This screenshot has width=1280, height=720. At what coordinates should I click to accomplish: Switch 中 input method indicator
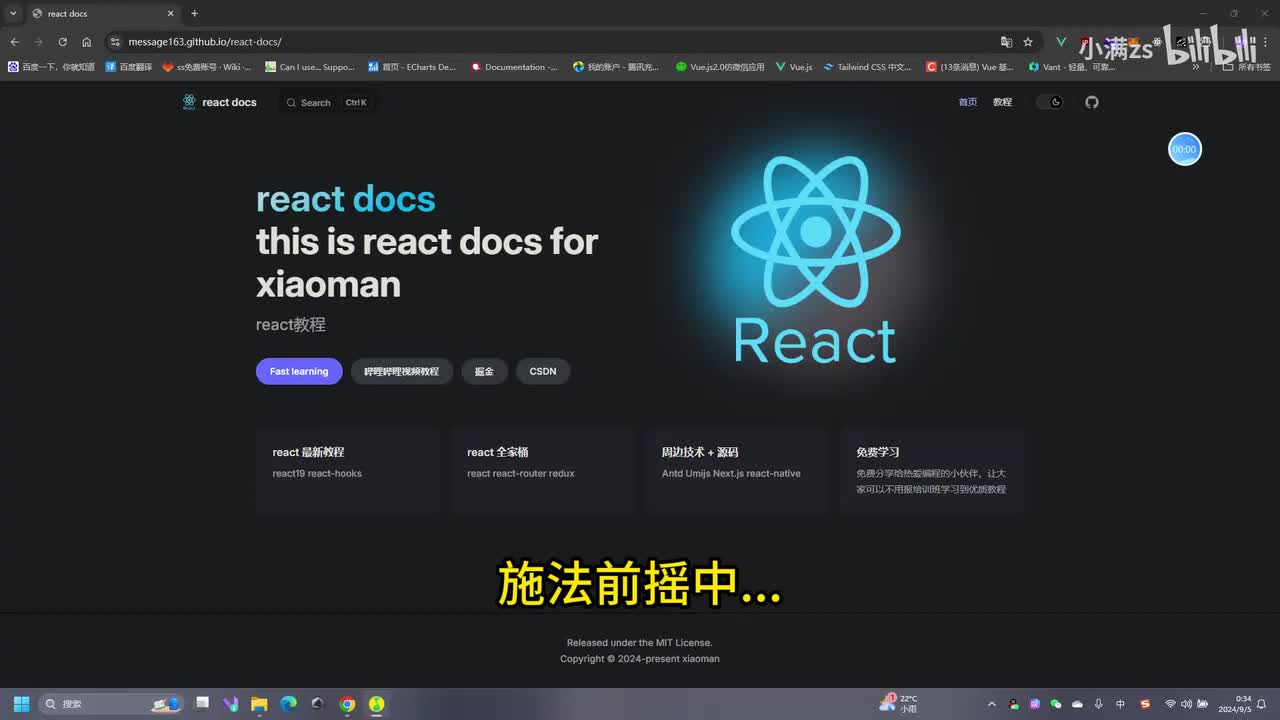(1121, 704)
